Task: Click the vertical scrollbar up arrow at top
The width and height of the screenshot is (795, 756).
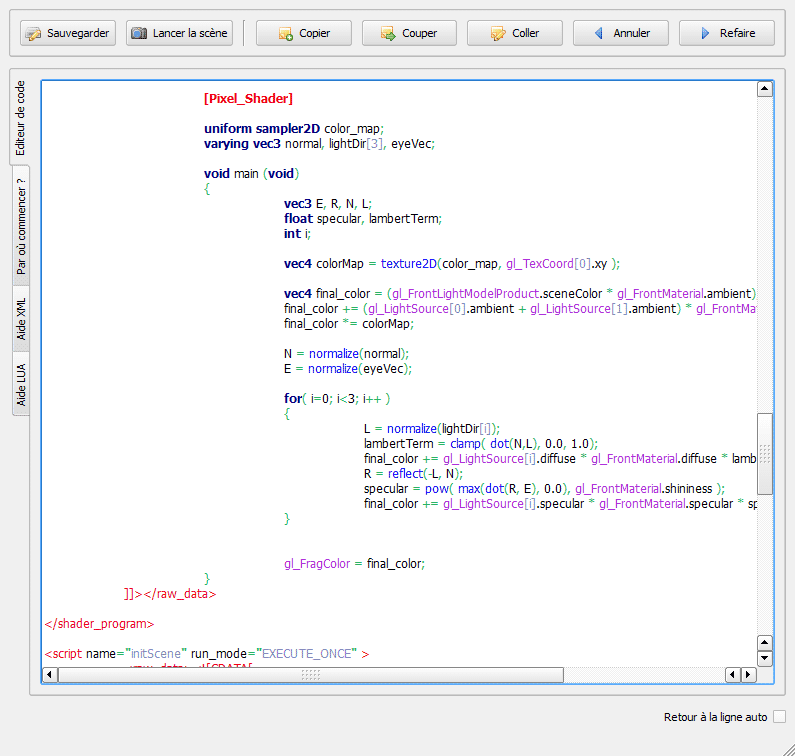Action: pyautogui.click(x=765, y=89)
